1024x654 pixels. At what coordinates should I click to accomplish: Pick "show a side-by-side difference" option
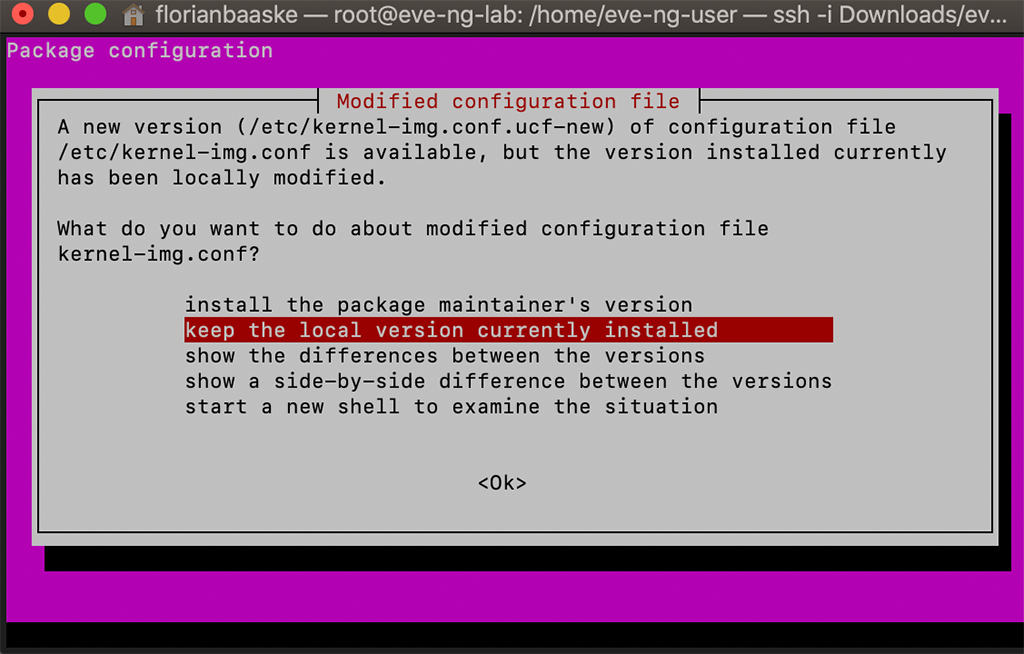pyautogui.click(x=508, y=381)
